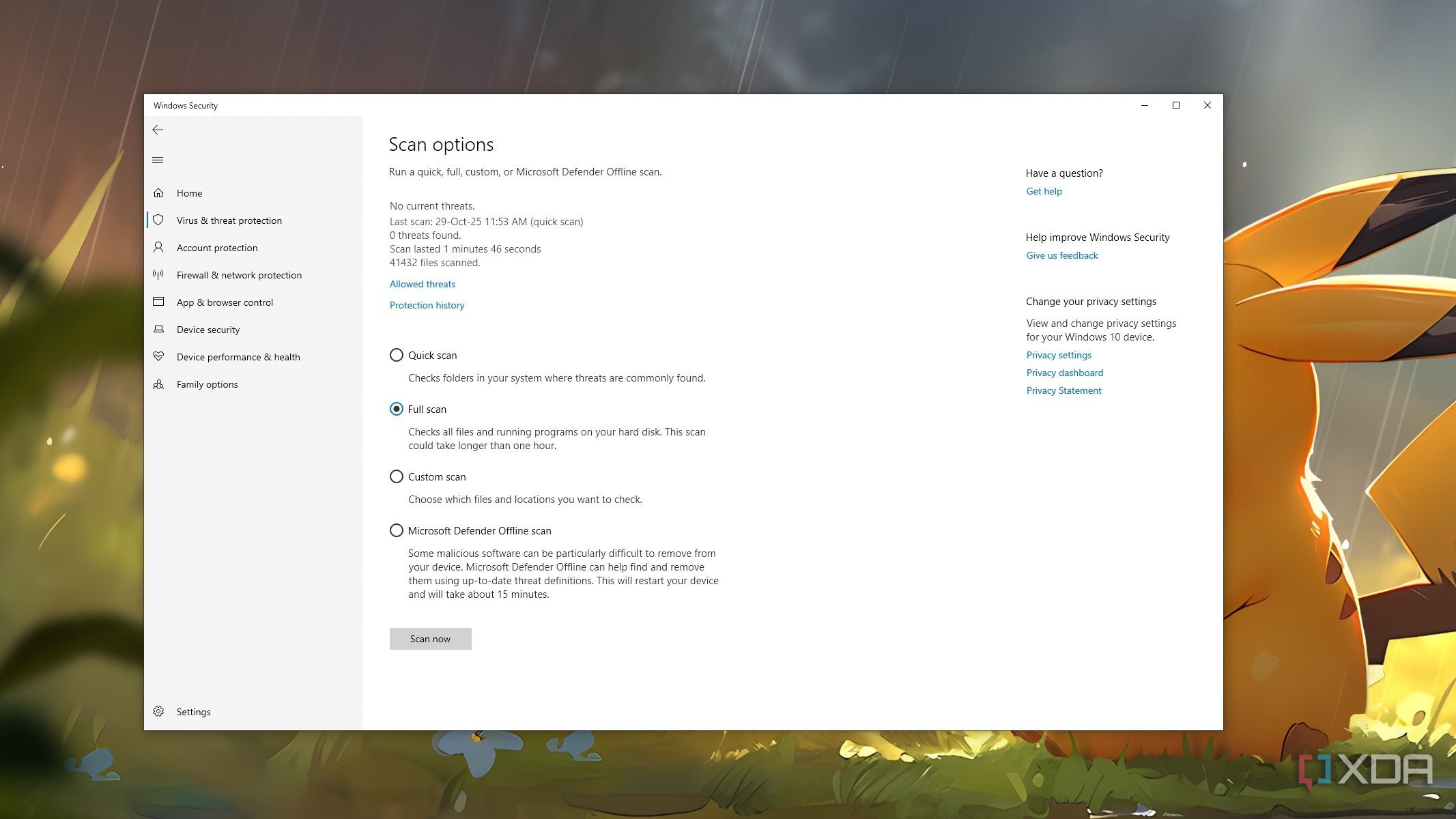This screenshot has height=819, width=1456.
Task: Open the Allowed threats link
Action: pos(422,284)
